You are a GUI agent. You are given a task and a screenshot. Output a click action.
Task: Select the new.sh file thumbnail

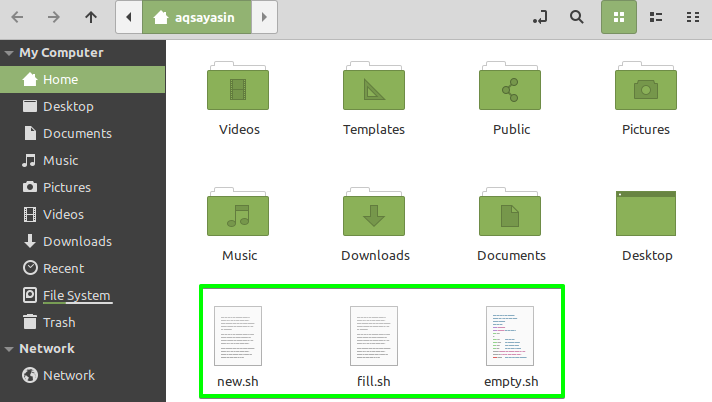tap(238, 336)
